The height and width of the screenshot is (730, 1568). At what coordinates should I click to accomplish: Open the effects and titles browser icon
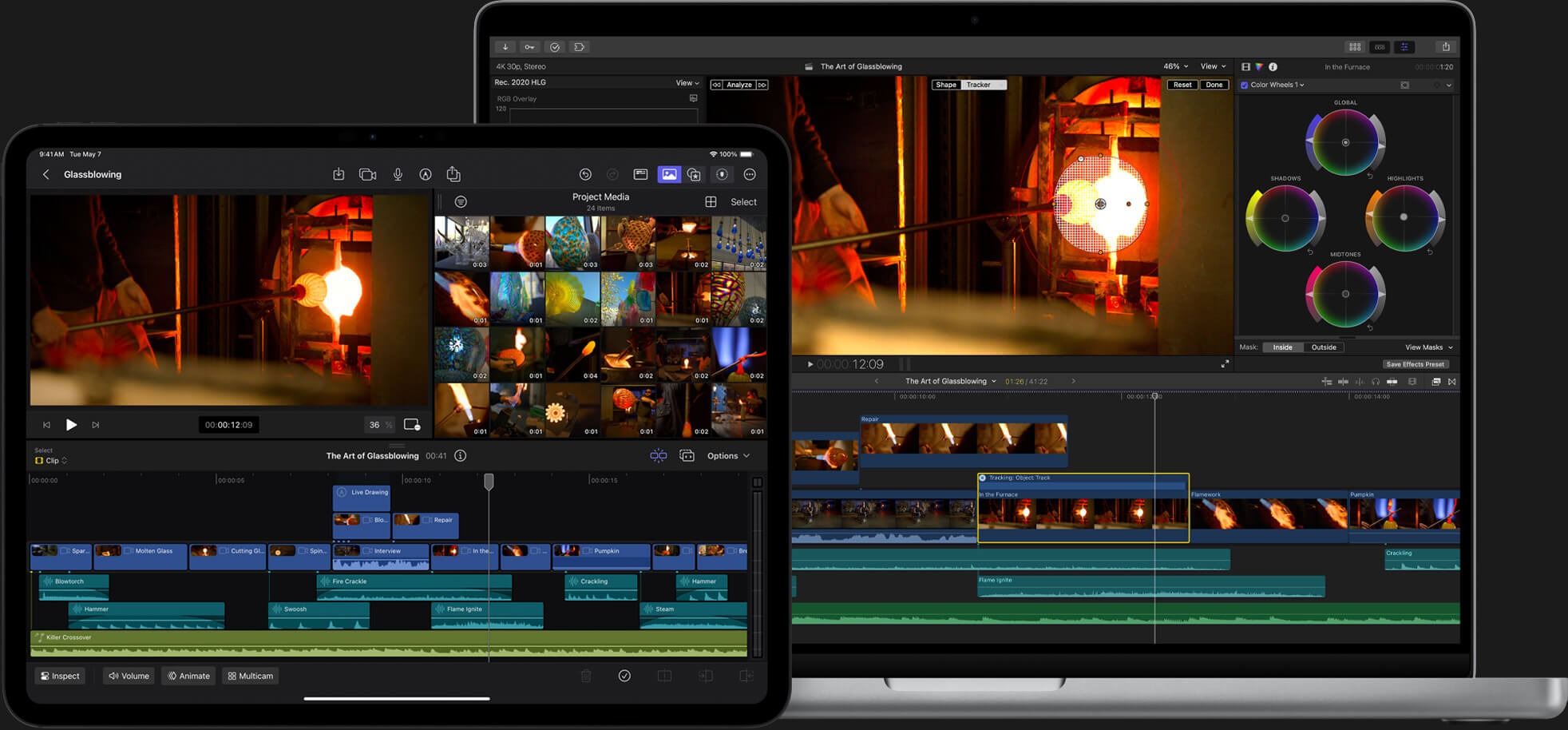click(694, 174)
